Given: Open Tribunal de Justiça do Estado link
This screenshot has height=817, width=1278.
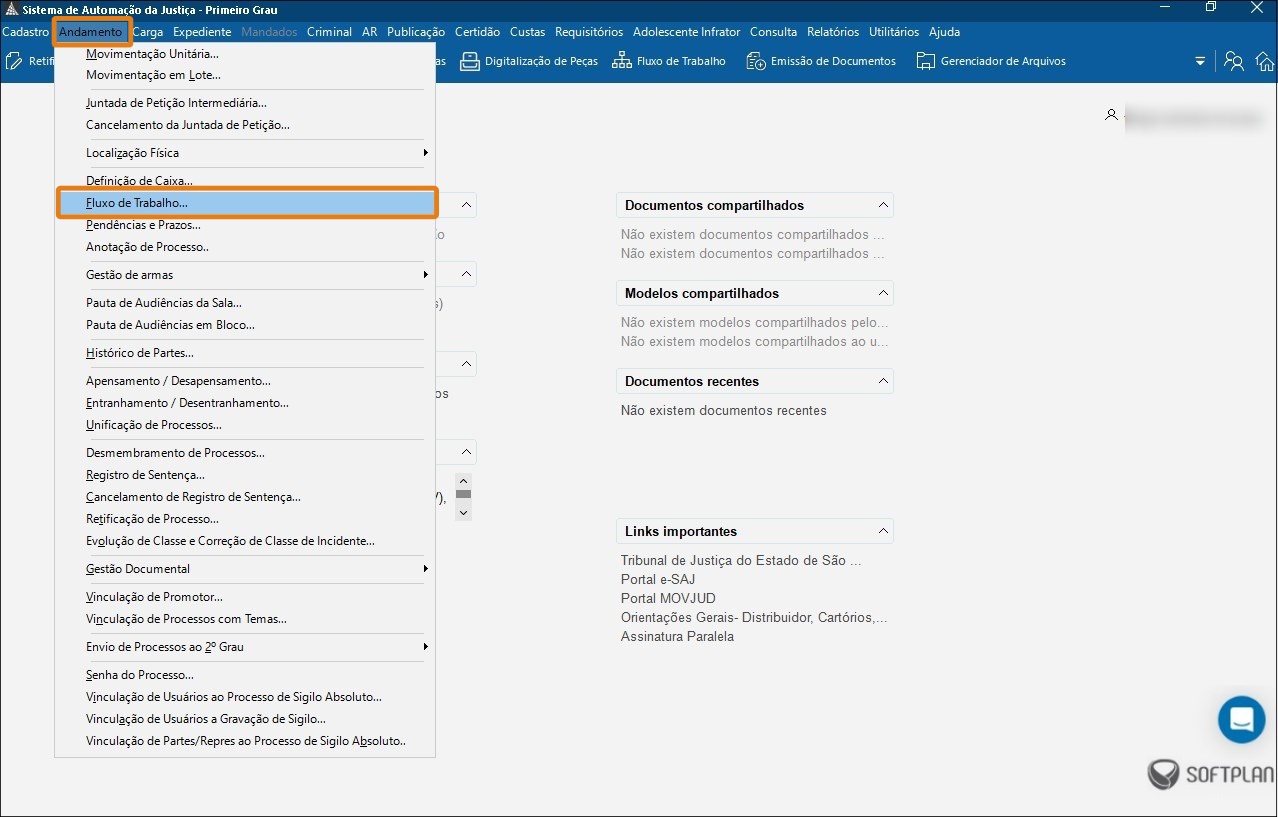Looking at the screenshot, I should click(740, 561).
